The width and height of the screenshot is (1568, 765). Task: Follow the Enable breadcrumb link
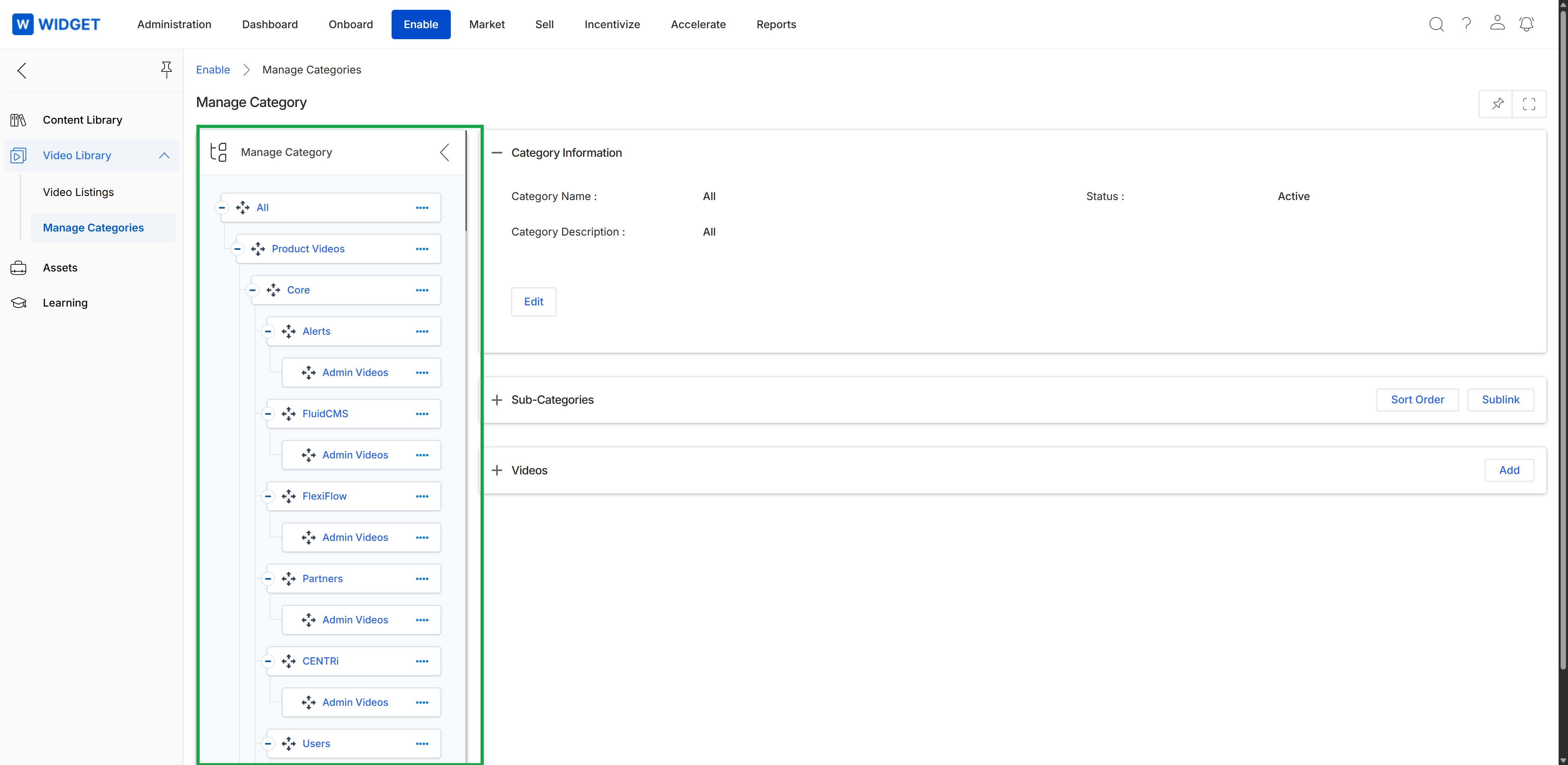pos(213,70)
